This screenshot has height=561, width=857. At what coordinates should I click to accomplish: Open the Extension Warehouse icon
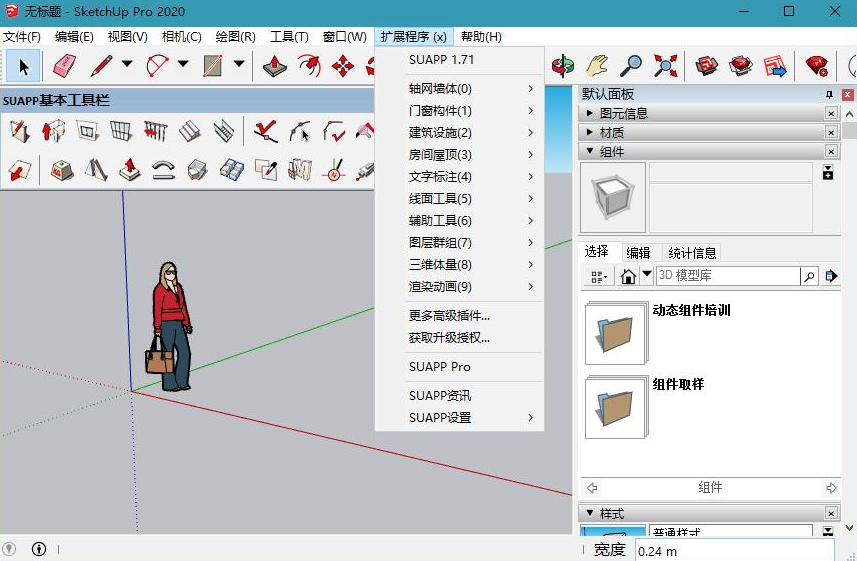(x=741, y=66)
